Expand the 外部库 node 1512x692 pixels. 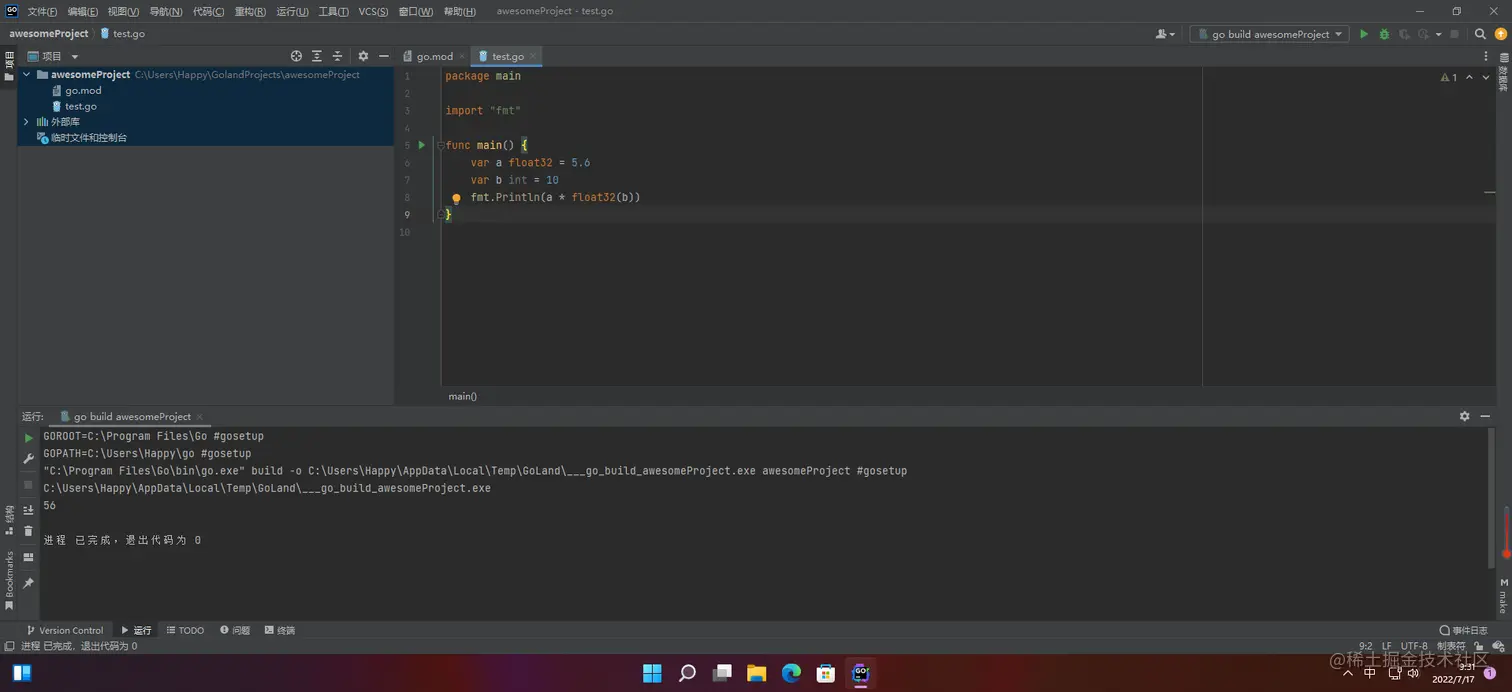[x=27, y=122]
